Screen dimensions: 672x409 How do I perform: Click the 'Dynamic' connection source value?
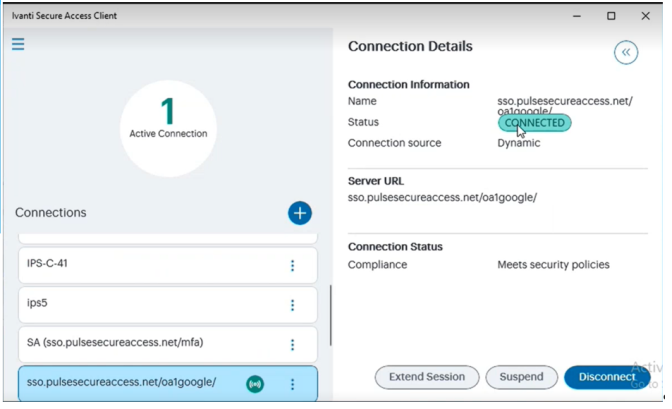coord(519,143)
